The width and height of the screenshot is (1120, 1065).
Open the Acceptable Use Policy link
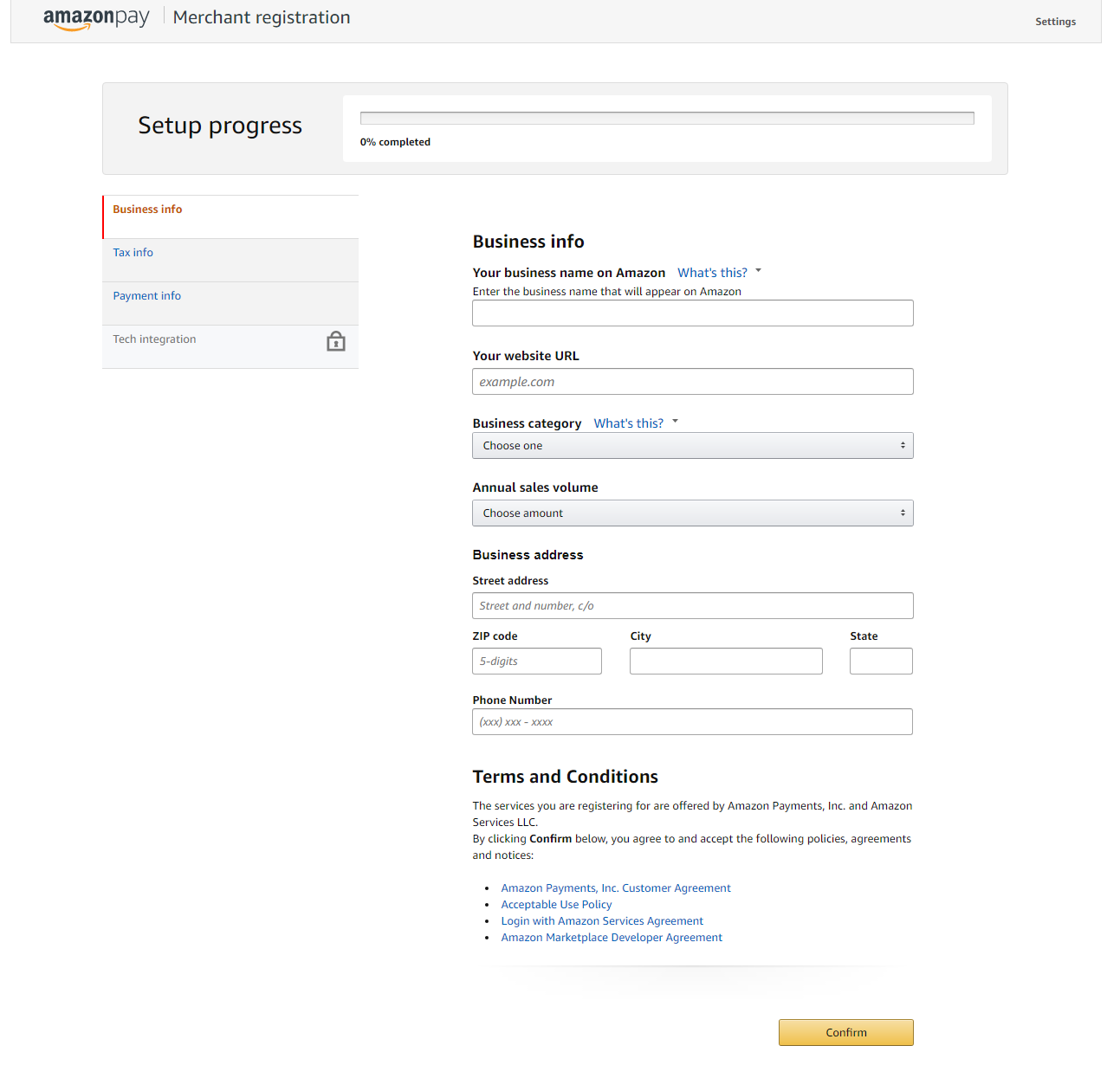pos(556,905)
